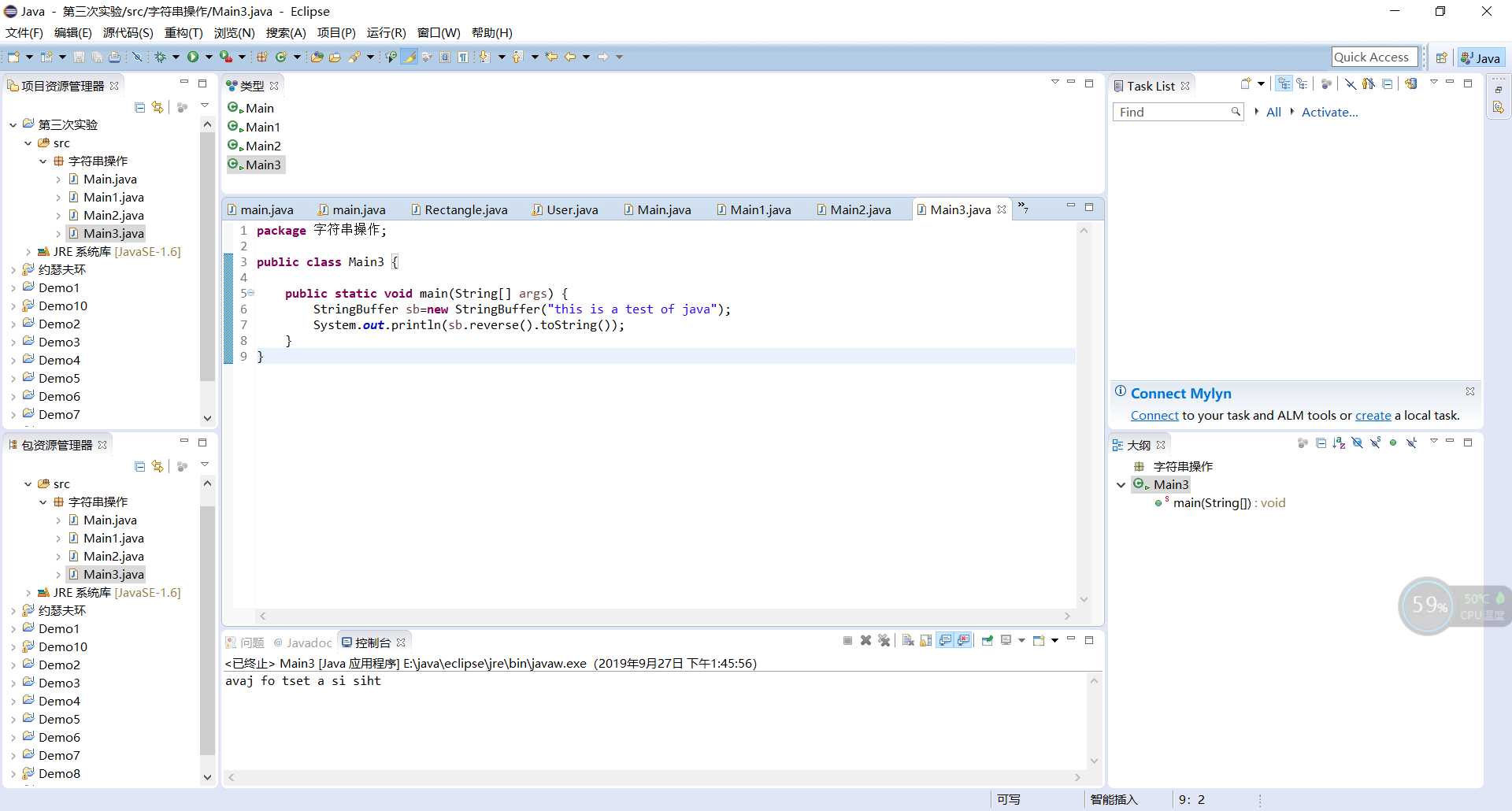Click the New Java Class toolbar icon

(280, 57)
